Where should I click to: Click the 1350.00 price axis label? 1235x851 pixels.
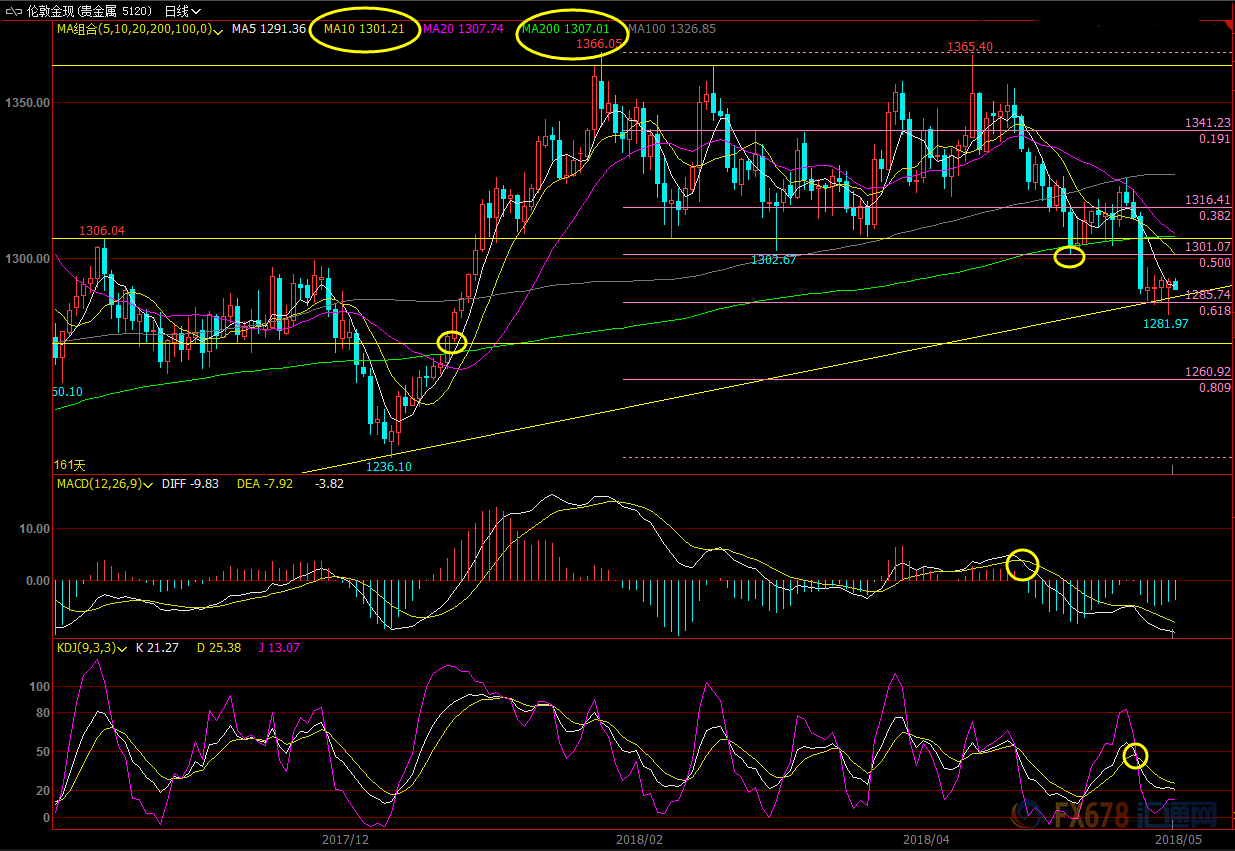[x=26, y=103]
